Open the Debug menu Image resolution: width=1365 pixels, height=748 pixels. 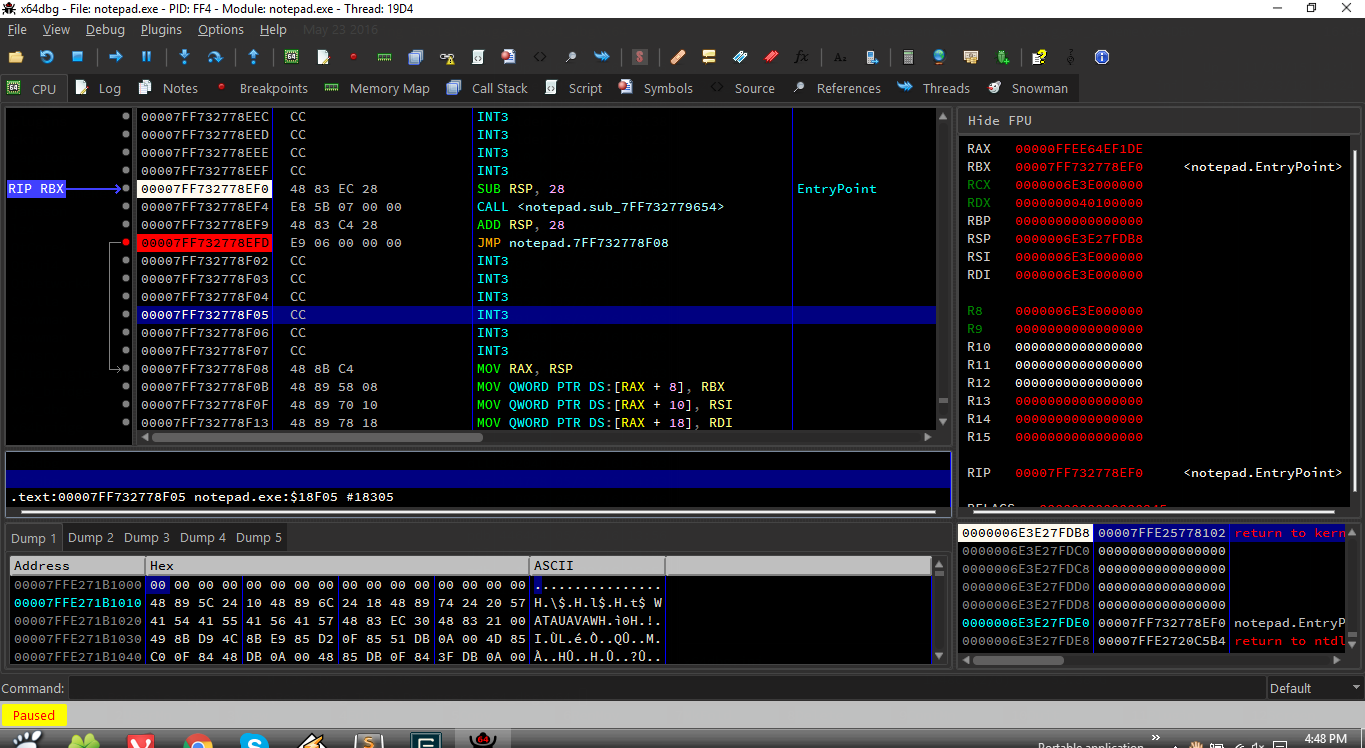[105, 30]
